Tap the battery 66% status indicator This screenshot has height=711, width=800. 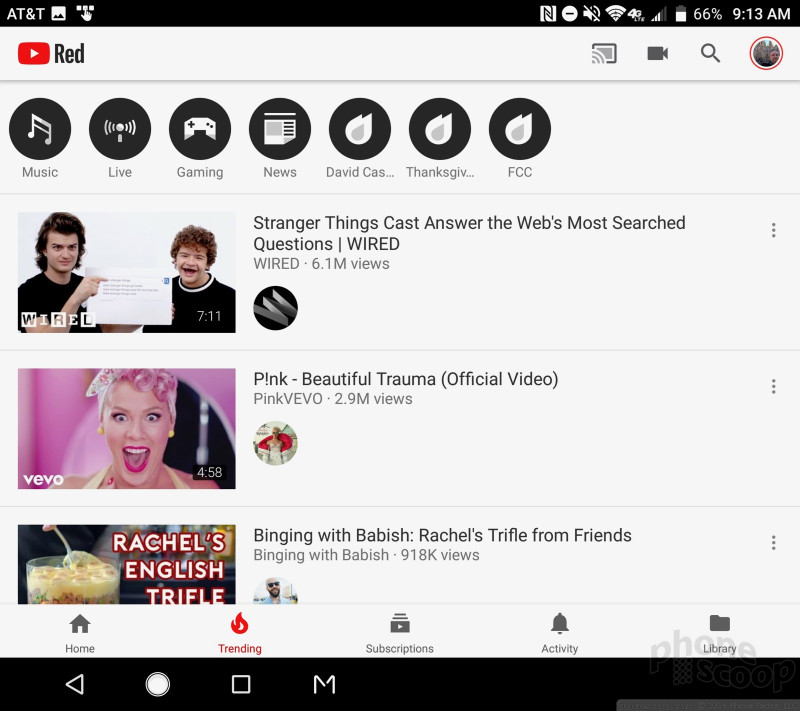click(x=698, y=13)
